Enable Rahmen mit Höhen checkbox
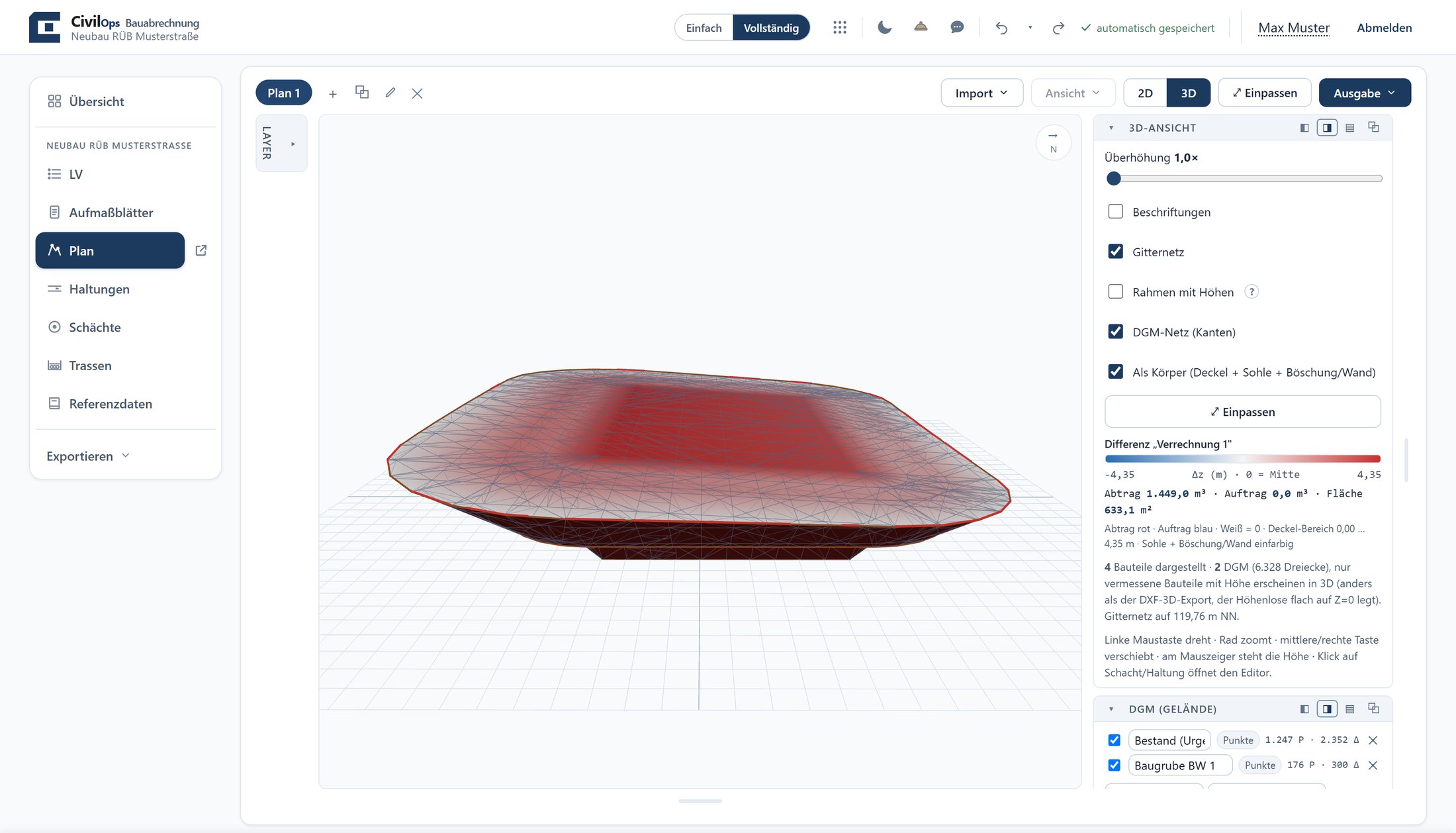Viewport: 1456px width, 833px height. point(1115,291)
